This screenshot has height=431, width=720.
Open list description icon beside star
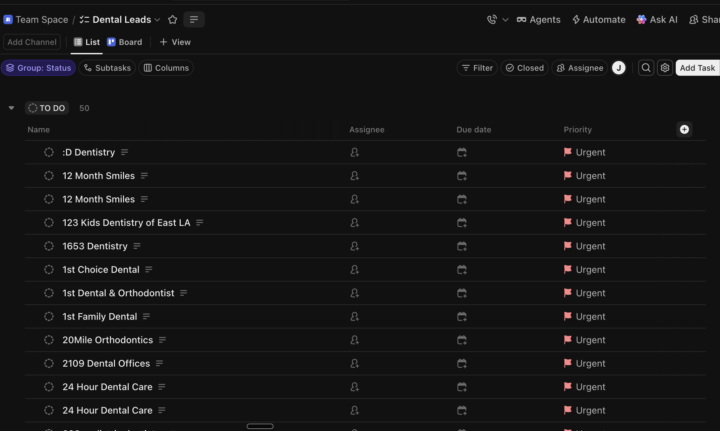pyautogui.click(x=194, y=20)
